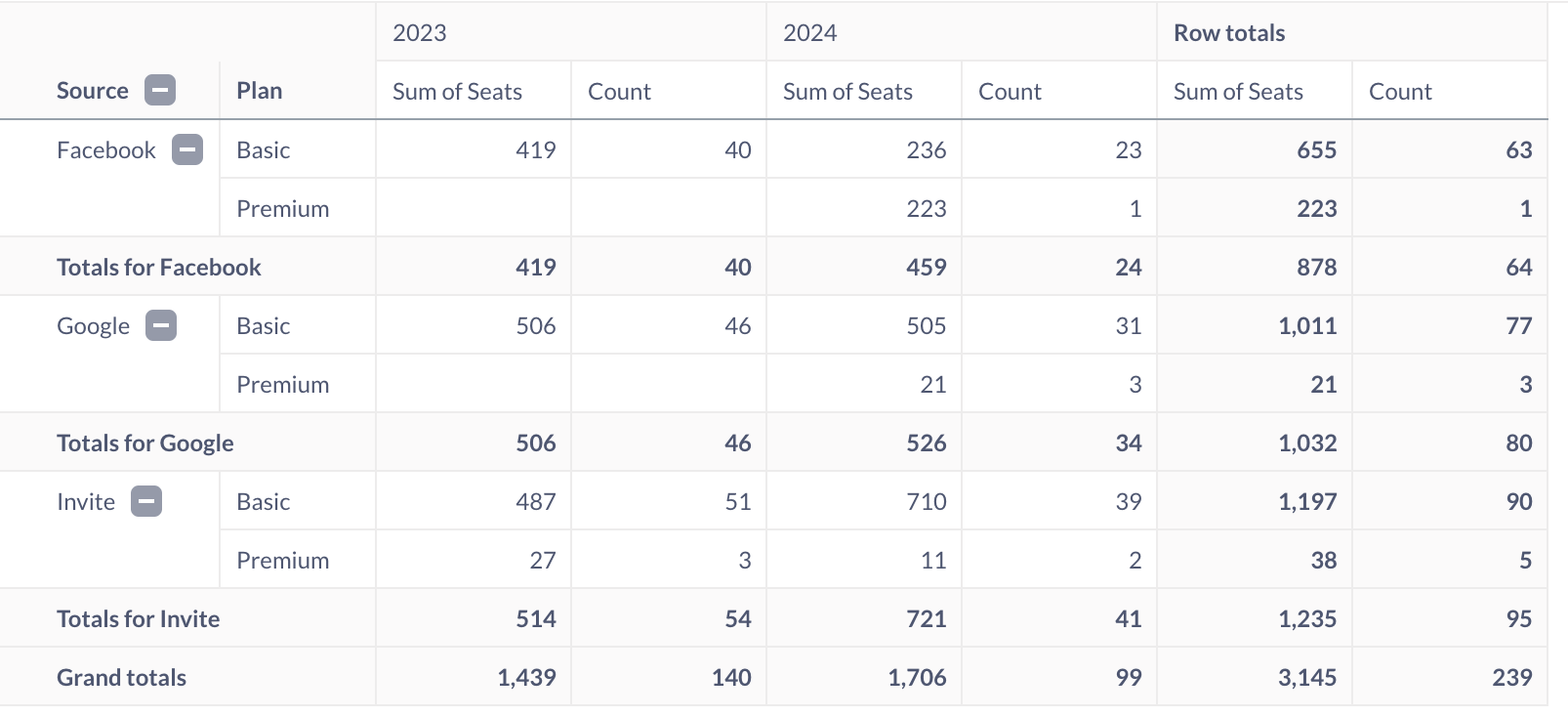Click Count header under 2024
This screenshot has height=717, width=1568.
1010,92
